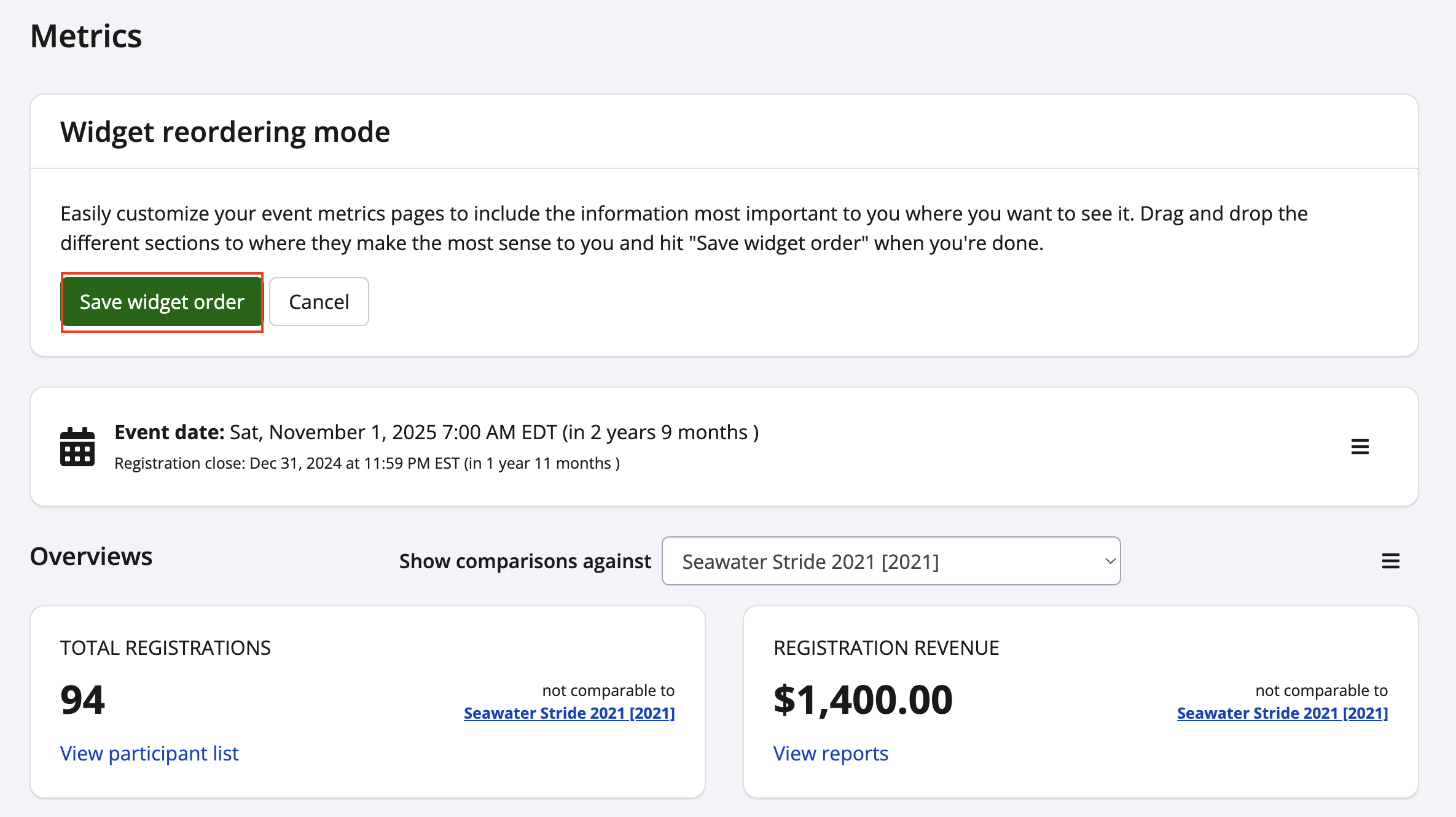Open View participant list link
The width and height of the screenshot is (1456, 817).
[x=149, y=753]
